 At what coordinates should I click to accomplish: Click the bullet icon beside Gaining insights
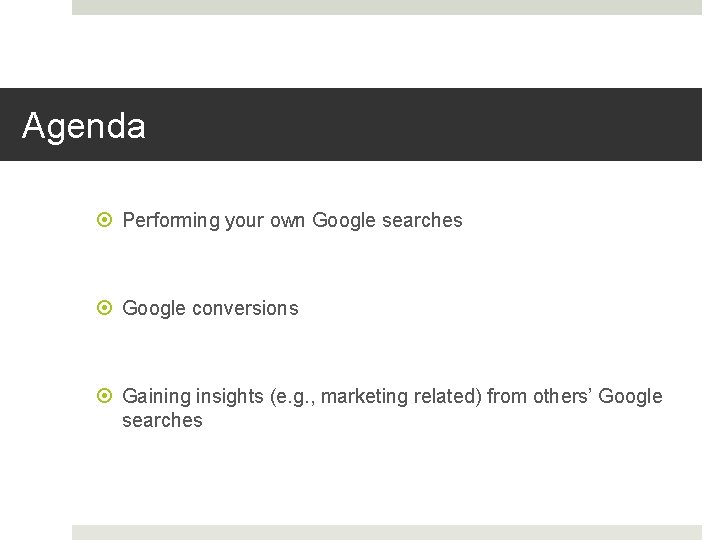(107, 397)
